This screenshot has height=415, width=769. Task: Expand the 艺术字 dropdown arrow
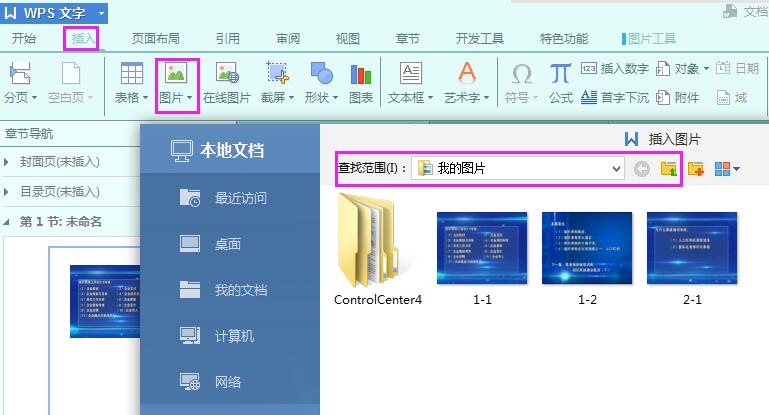pos(486,98)
